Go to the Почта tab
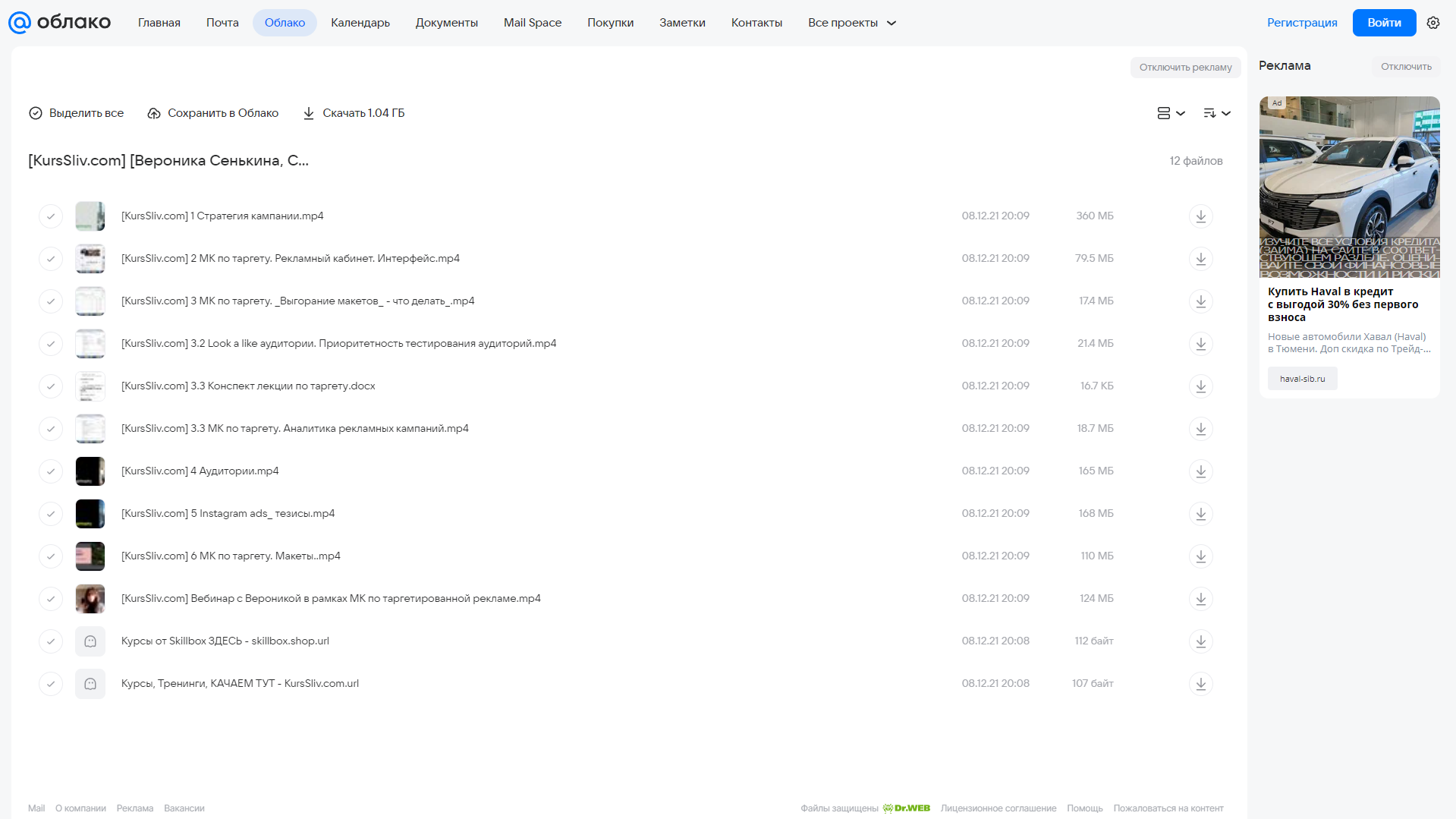The height and width of the screenshot is (819, 1456). click(x=222, y=23)
